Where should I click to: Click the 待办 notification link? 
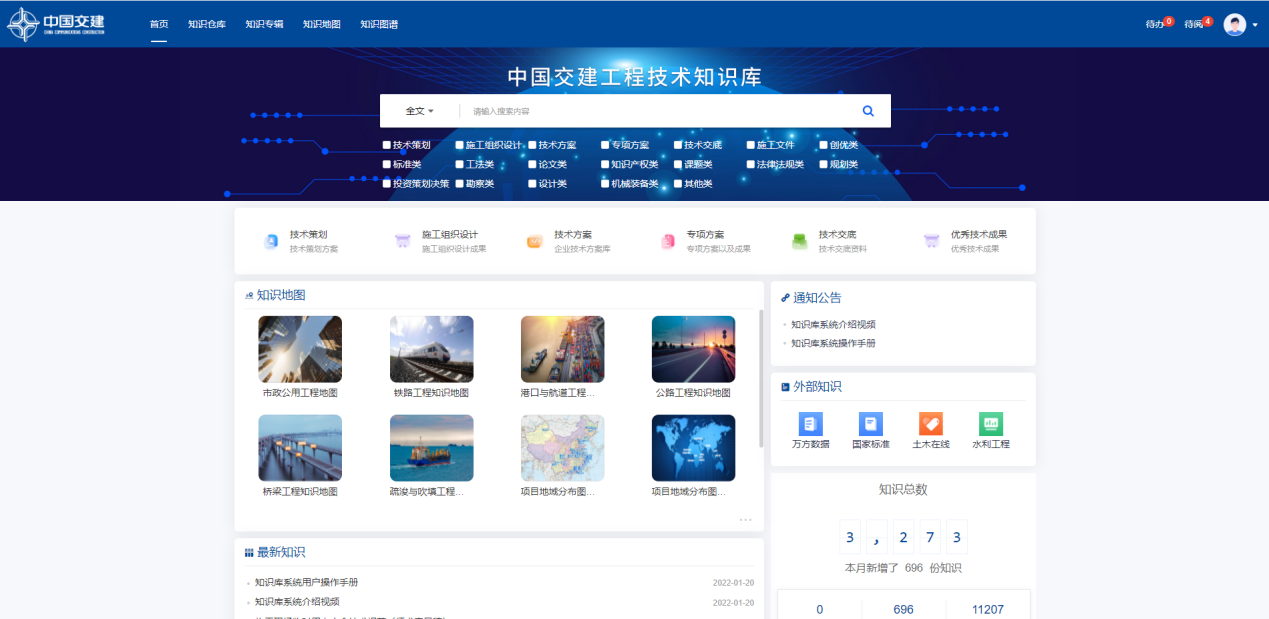(x=1155, y=24)
